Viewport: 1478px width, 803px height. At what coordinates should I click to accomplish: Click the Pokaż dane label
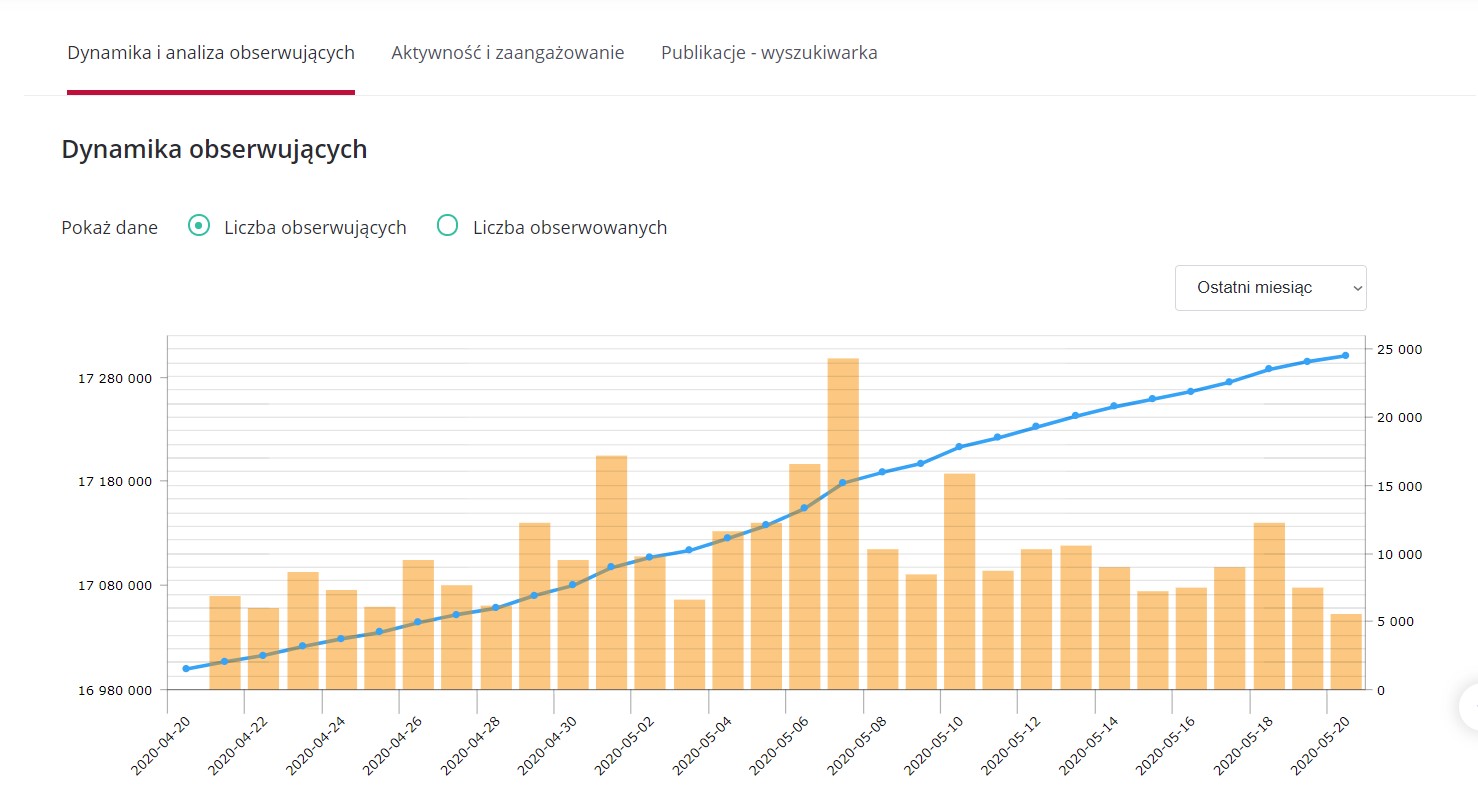(109, 227)
